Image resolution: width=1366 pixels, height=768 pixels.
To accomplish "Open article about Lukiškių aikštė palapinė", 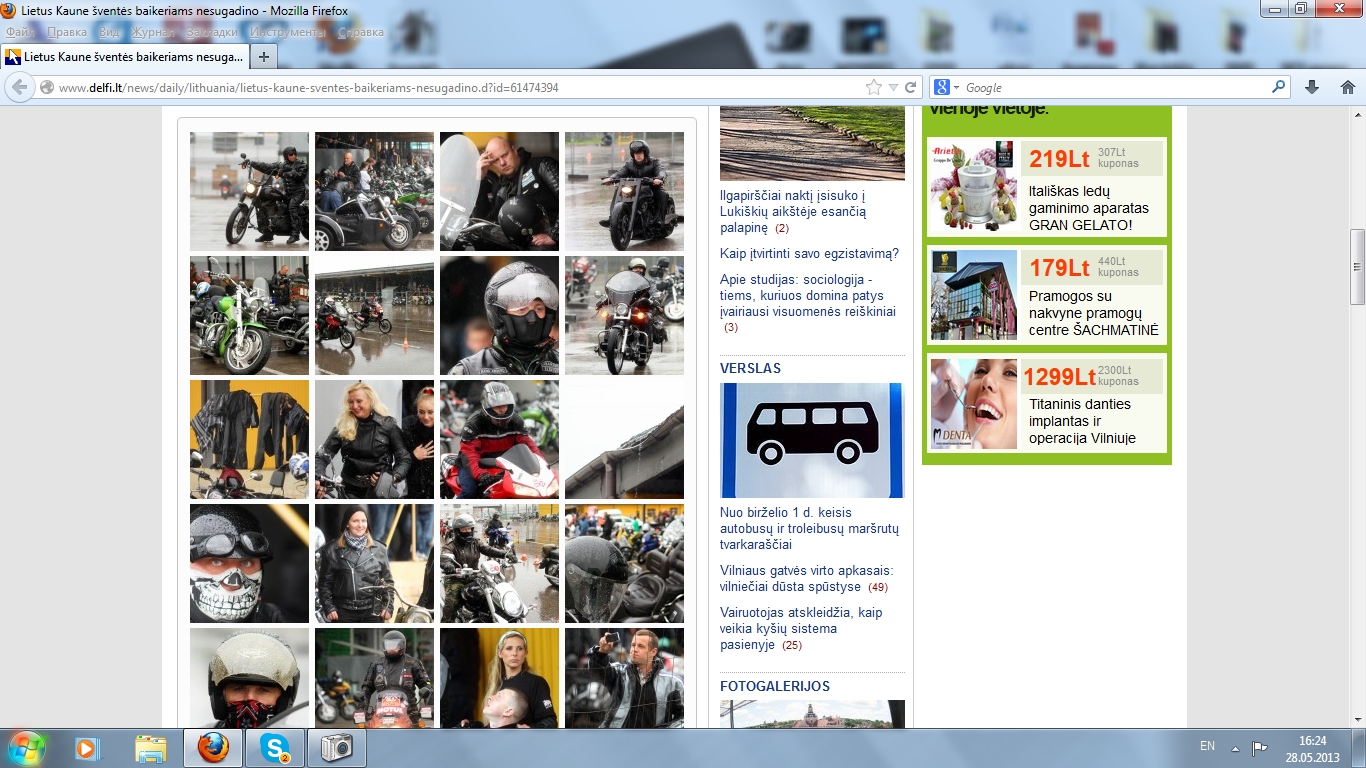I will (792, 212).
